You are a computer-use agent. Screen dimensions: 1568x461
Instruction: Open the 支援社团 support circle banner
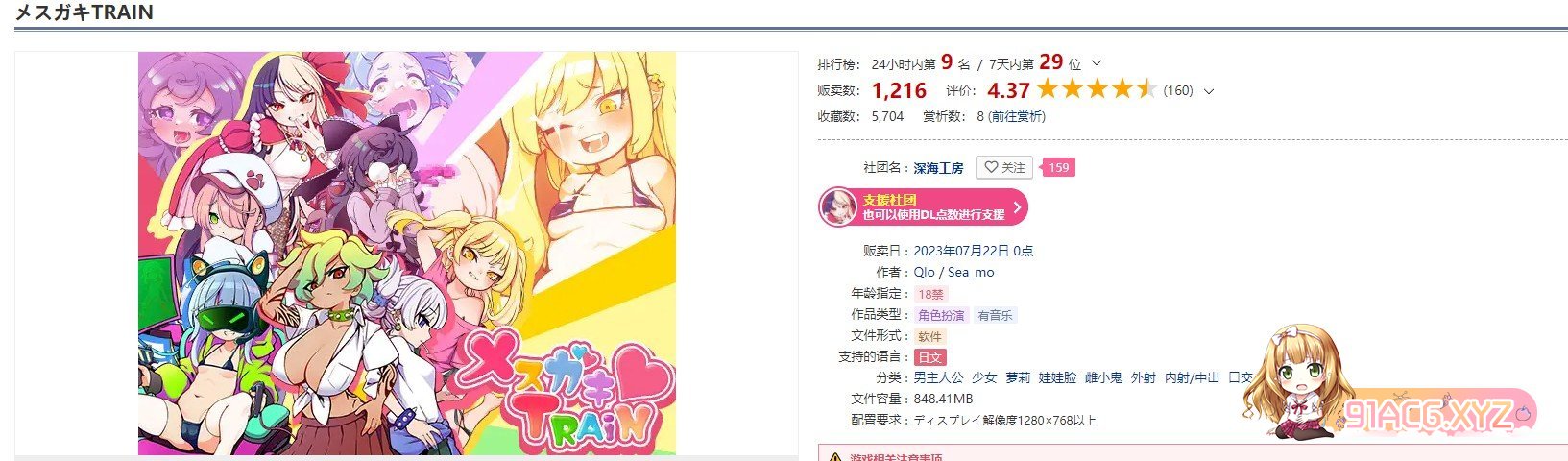(x=923, y=207)
